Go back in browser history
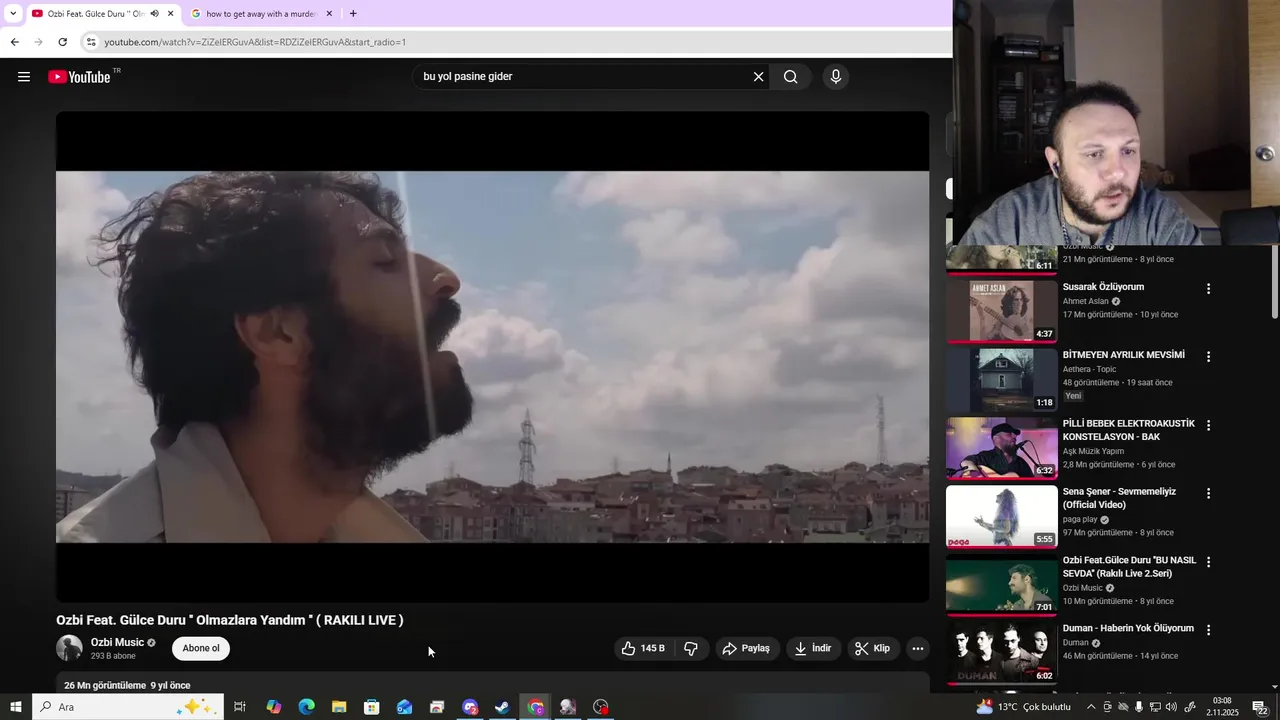This screenshot has height=720, width=1280. click(x=14, y=42)
